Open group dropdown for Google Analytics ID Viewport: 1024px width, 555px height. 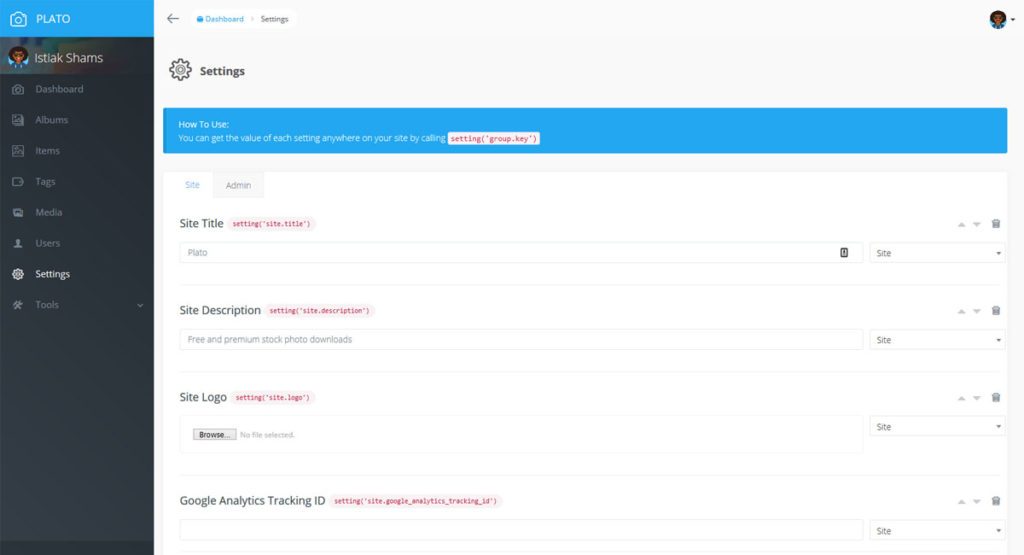(x=937, y=531)
